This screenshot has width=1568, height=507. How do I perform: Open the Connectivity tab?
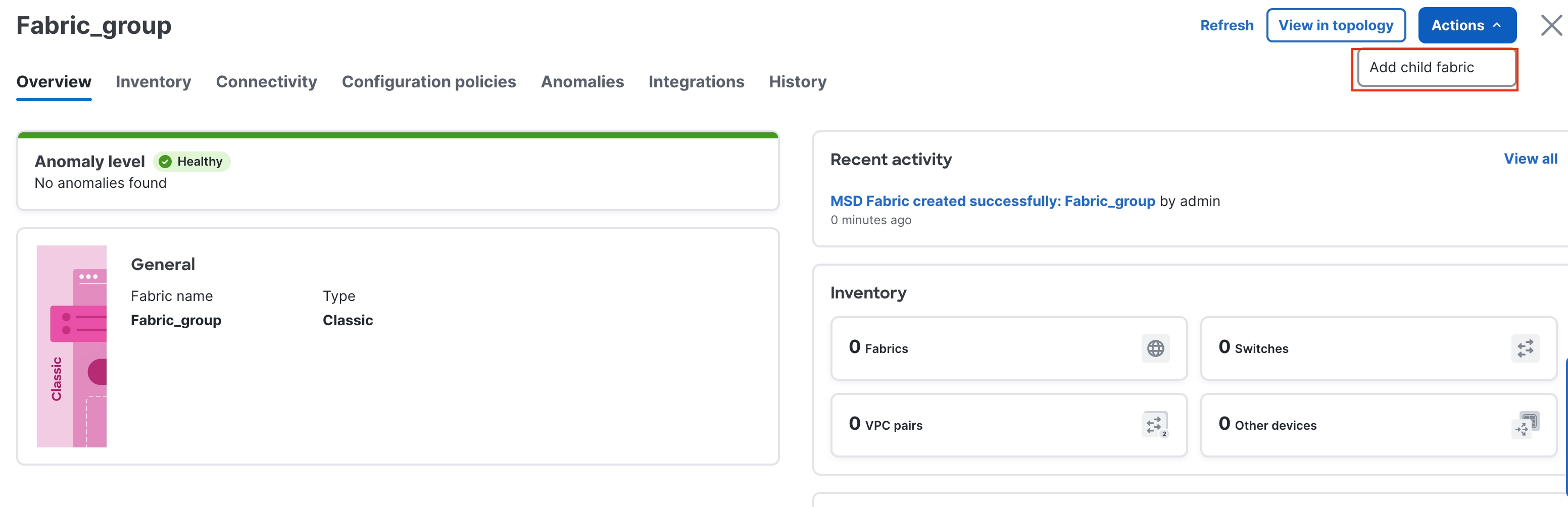point(267,81)
